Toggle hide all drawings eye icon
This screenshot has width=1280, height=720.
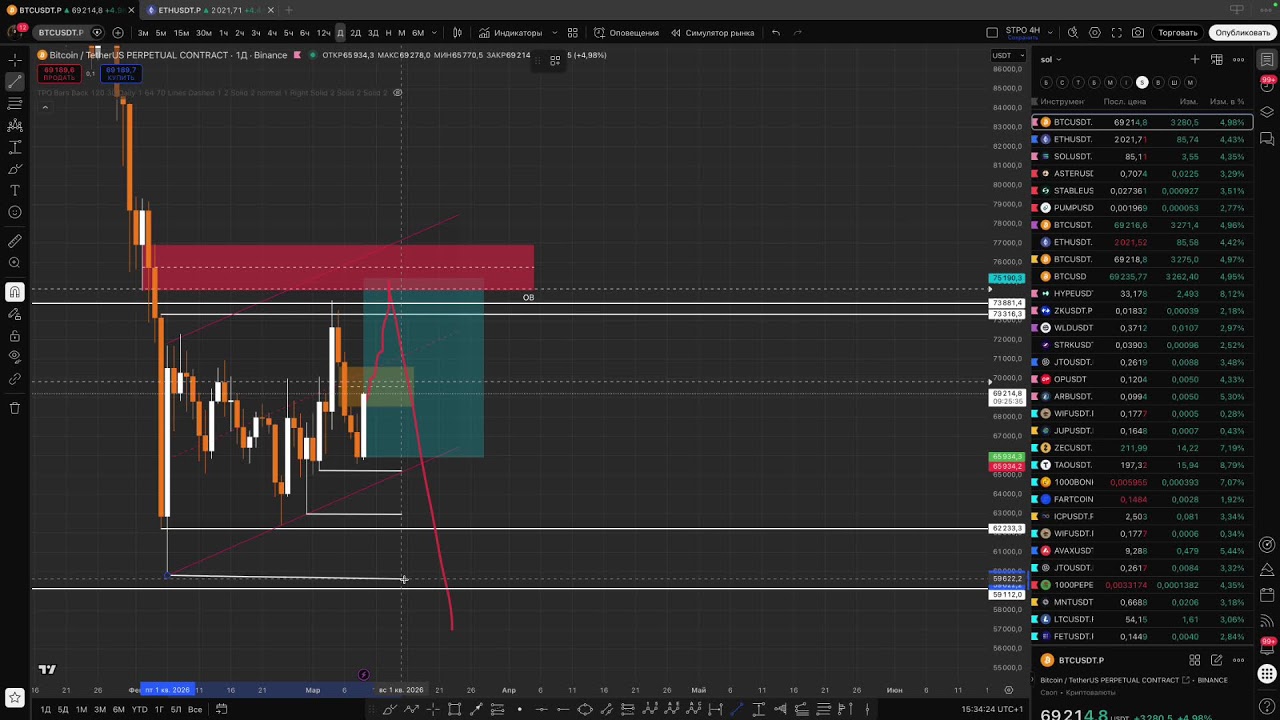15,357
